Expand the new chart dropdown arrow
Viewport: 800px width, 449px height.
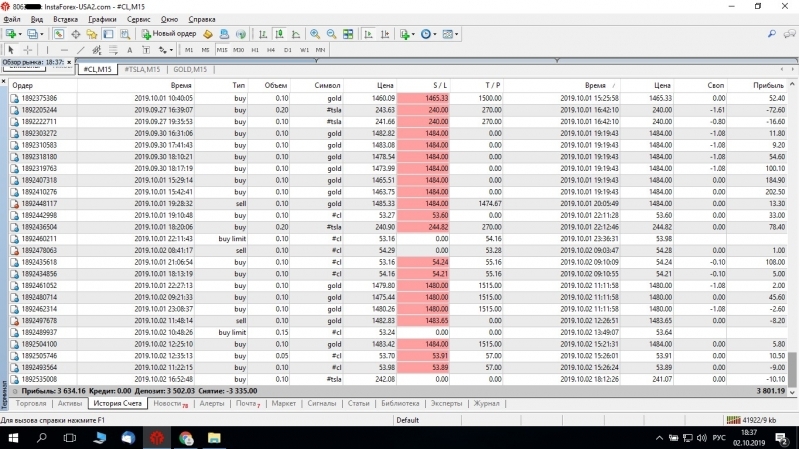24,34
